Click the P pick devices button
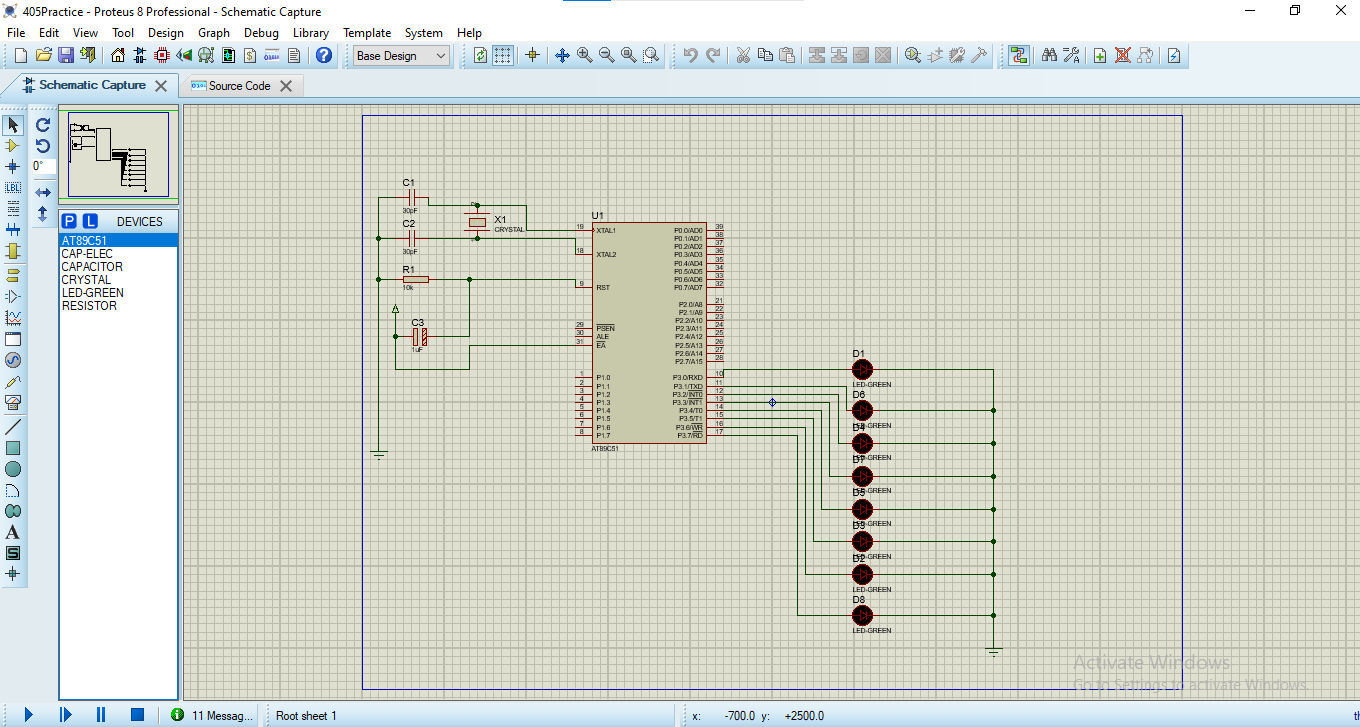Image resolution: width=1360 pixels, height=727 pixels. pyautogui.click(x=68, y=221)
